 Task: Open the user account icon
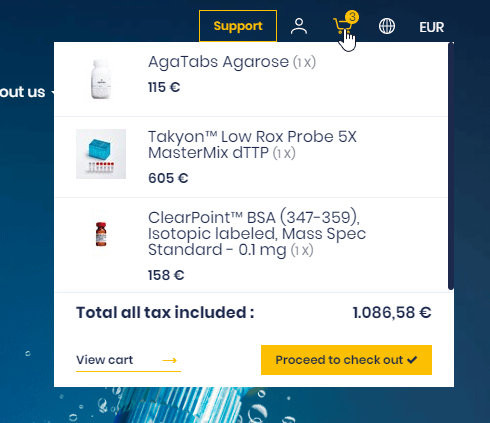pyautogui.click(x=299, y=26)
